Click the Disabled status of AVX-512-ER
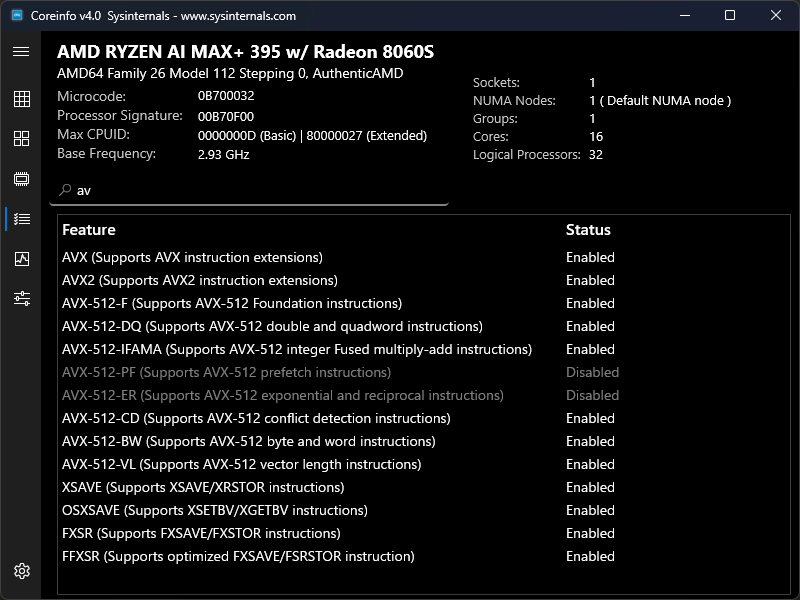This screenshot has height=600, width=800. tap(592, 395)
